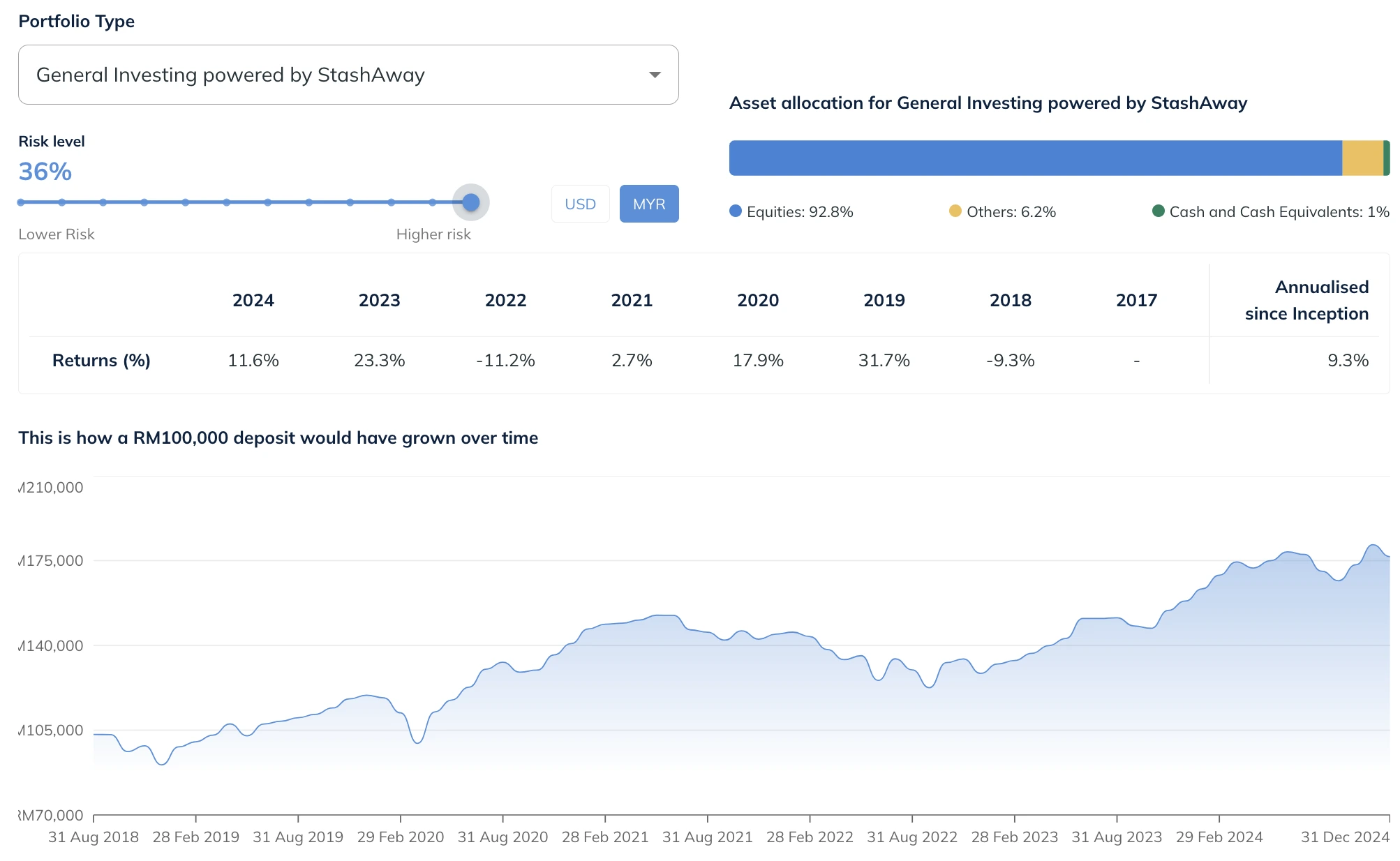
Task: Click the 'Annualised since Inception' header
Action: coord(1306,300)
